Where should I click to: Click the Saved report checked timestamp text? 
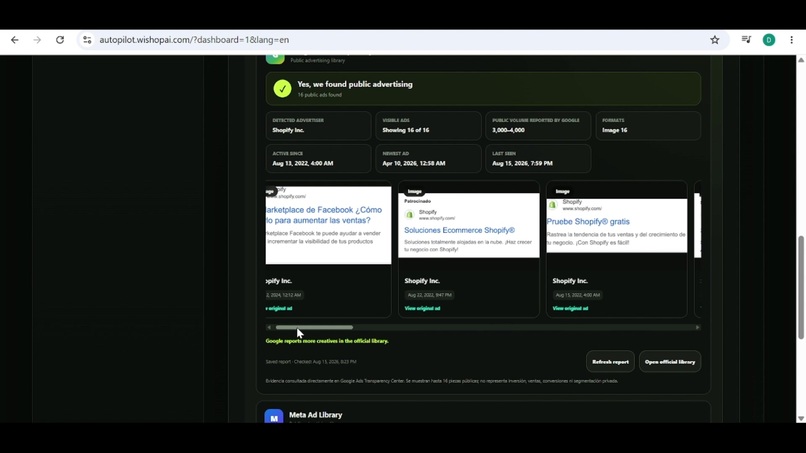click(311, 361)
